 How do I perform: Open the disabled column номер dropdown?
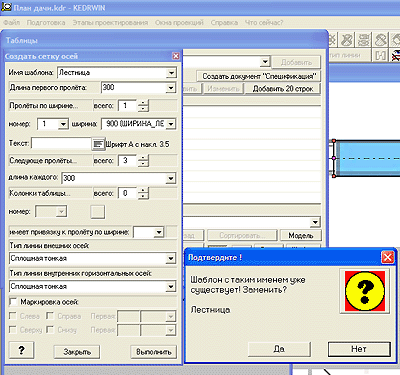tap(61, 211)
